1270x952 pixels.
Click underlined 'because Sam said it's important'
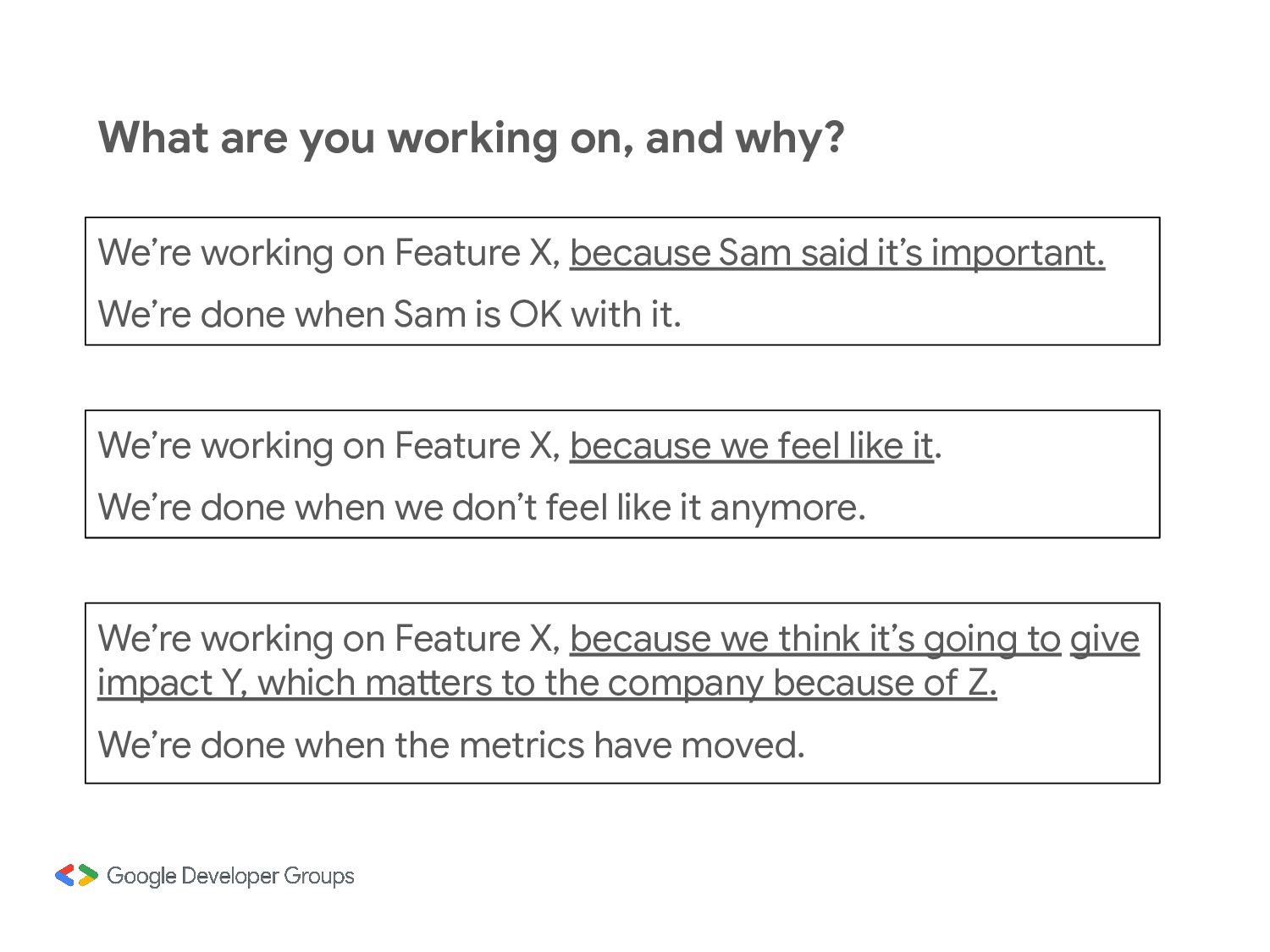[x=837, y=253]
